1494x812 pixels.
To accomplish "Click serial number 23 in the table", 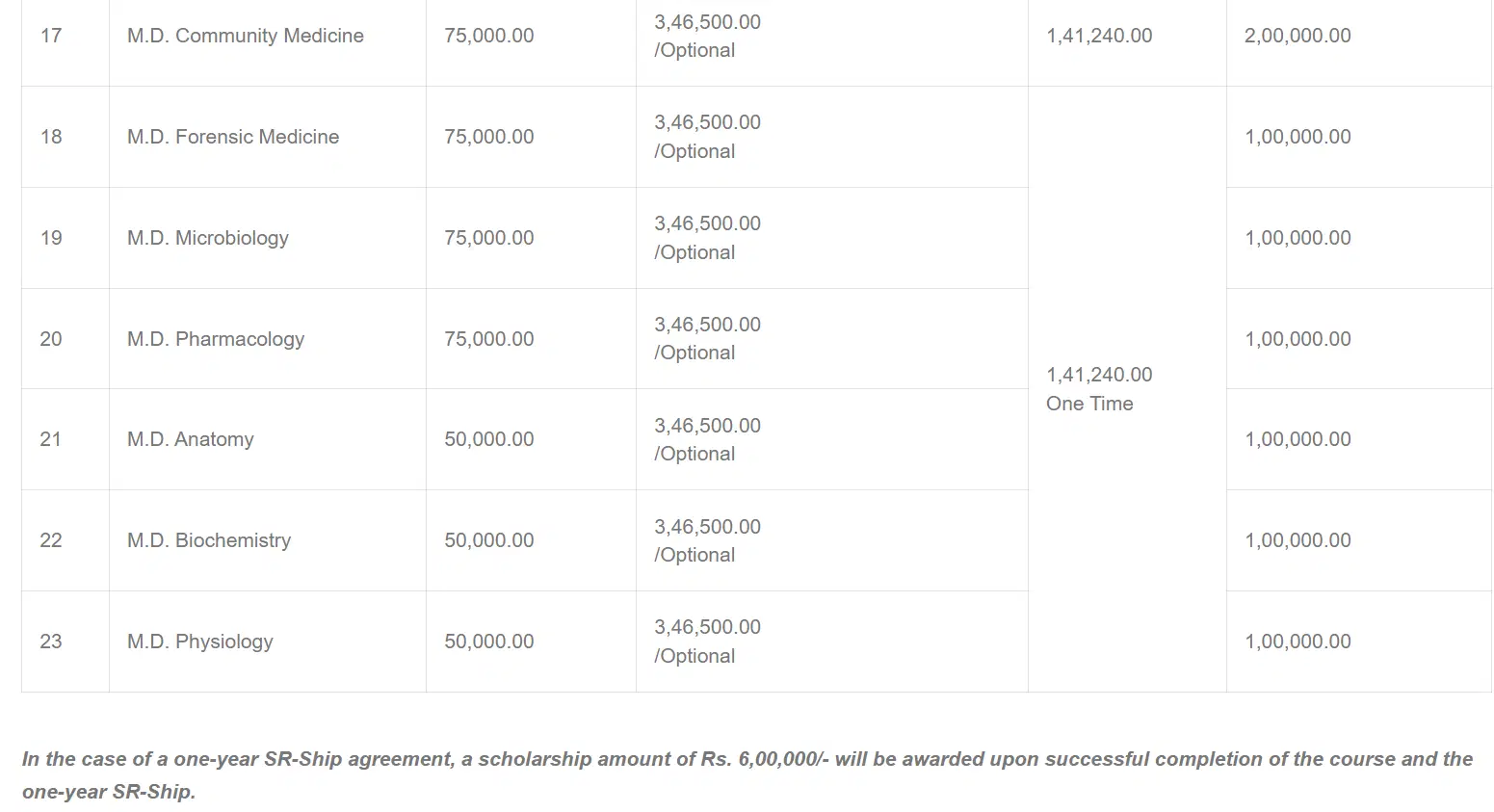I will tap(51, 642).
